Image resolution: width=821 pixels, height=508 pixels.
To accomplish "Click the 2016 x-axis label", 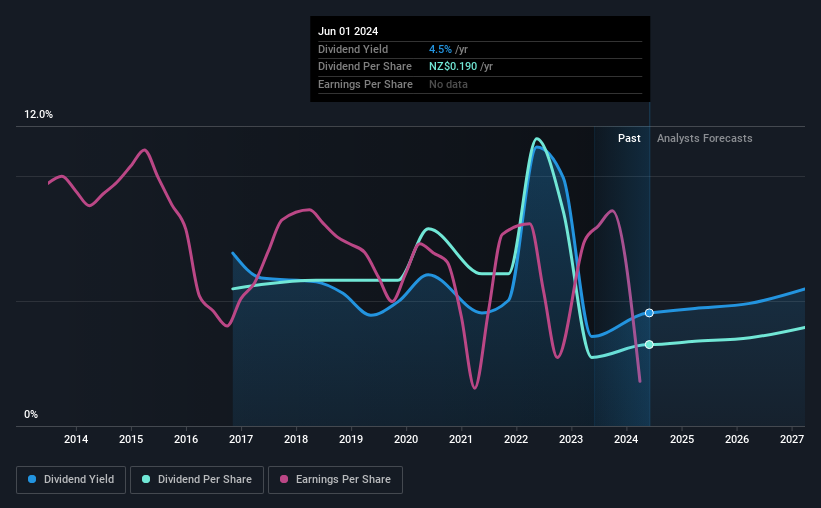I will (x=186, y=439).
